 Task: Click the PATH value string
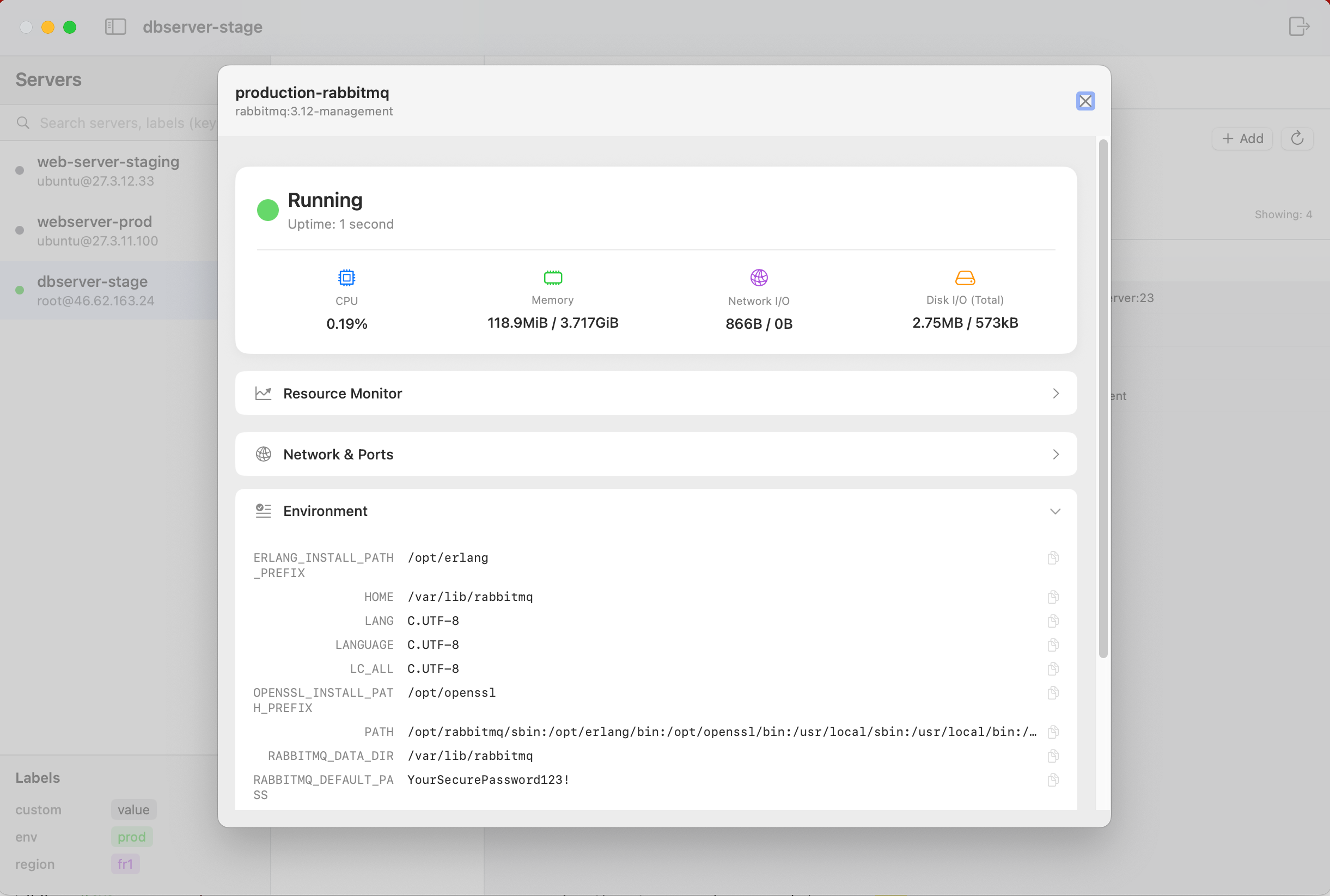[722, 732]
